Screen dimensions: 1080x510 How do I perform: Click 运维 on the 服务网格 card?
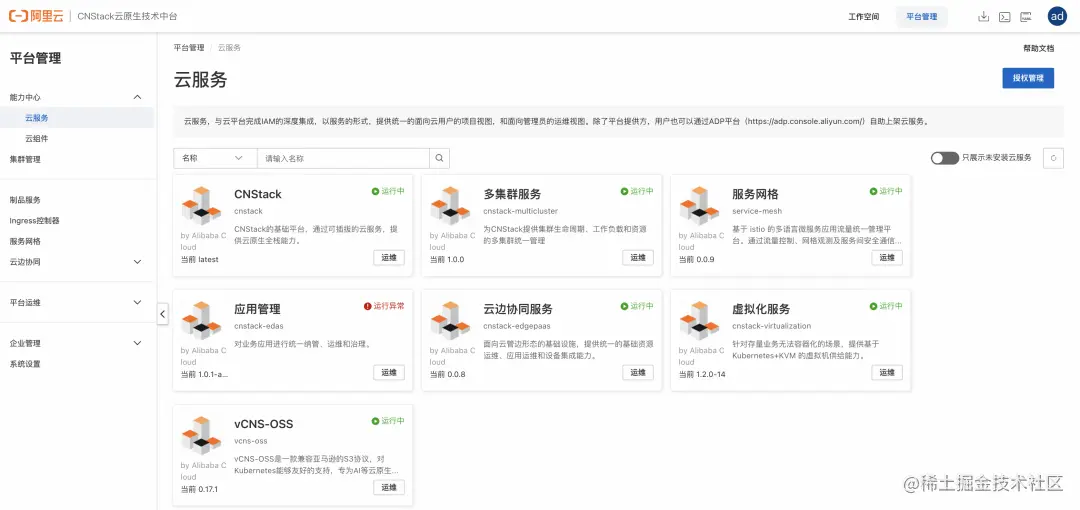point(887,258)
